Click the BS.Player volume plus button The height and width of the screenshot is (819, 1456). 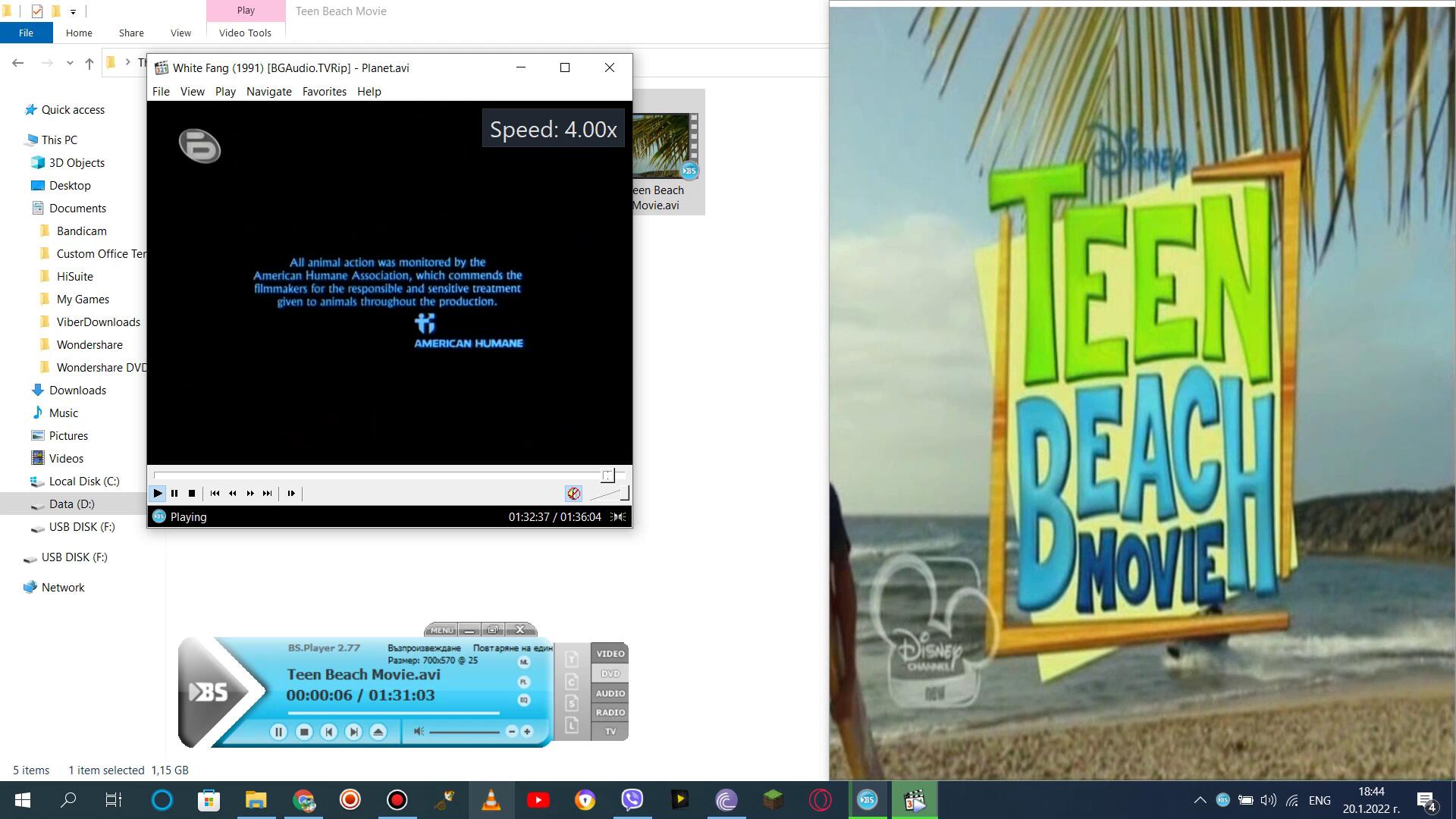click(527, 732)
